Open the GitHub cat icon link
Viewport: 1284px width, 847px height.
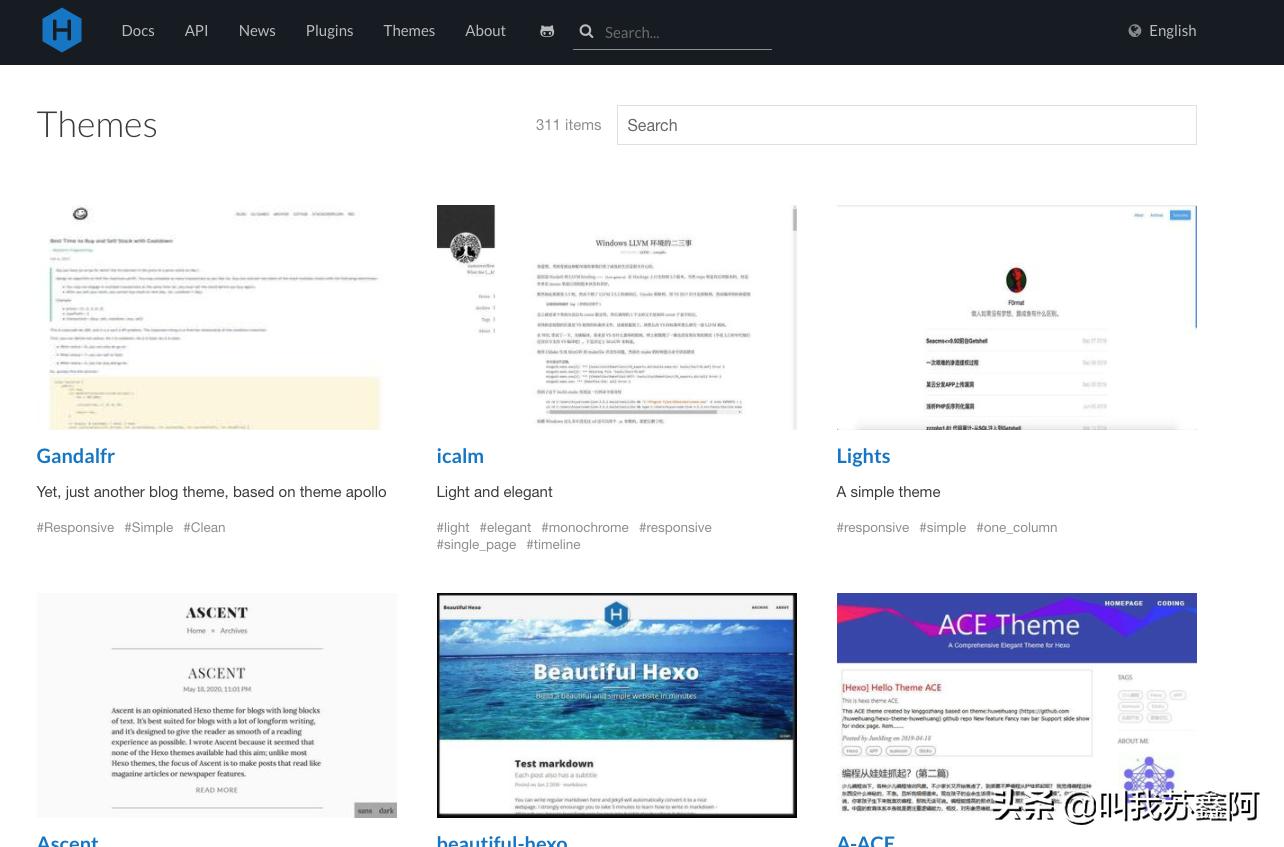[547, 31]
